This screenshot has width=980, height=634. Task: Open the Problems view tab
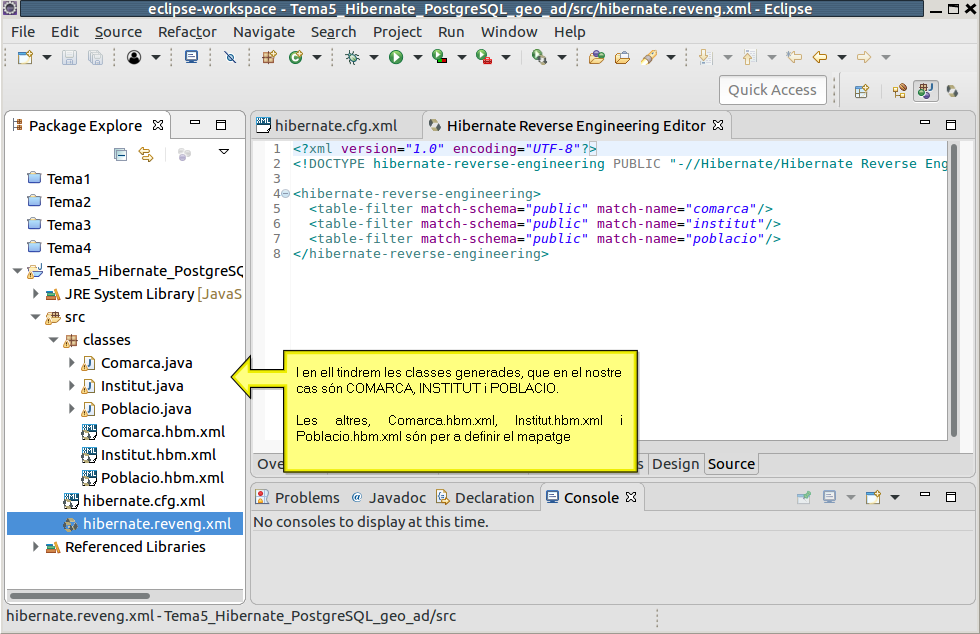(298, 497)
